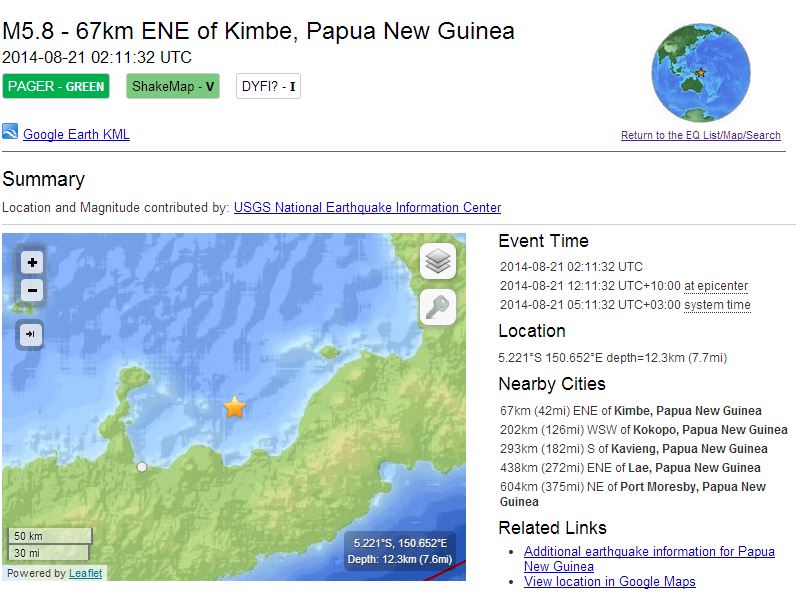The height and width of the screenshot is (607, 796).
Task: Click the map sidebar arrow button
Action: coord(30,335)
